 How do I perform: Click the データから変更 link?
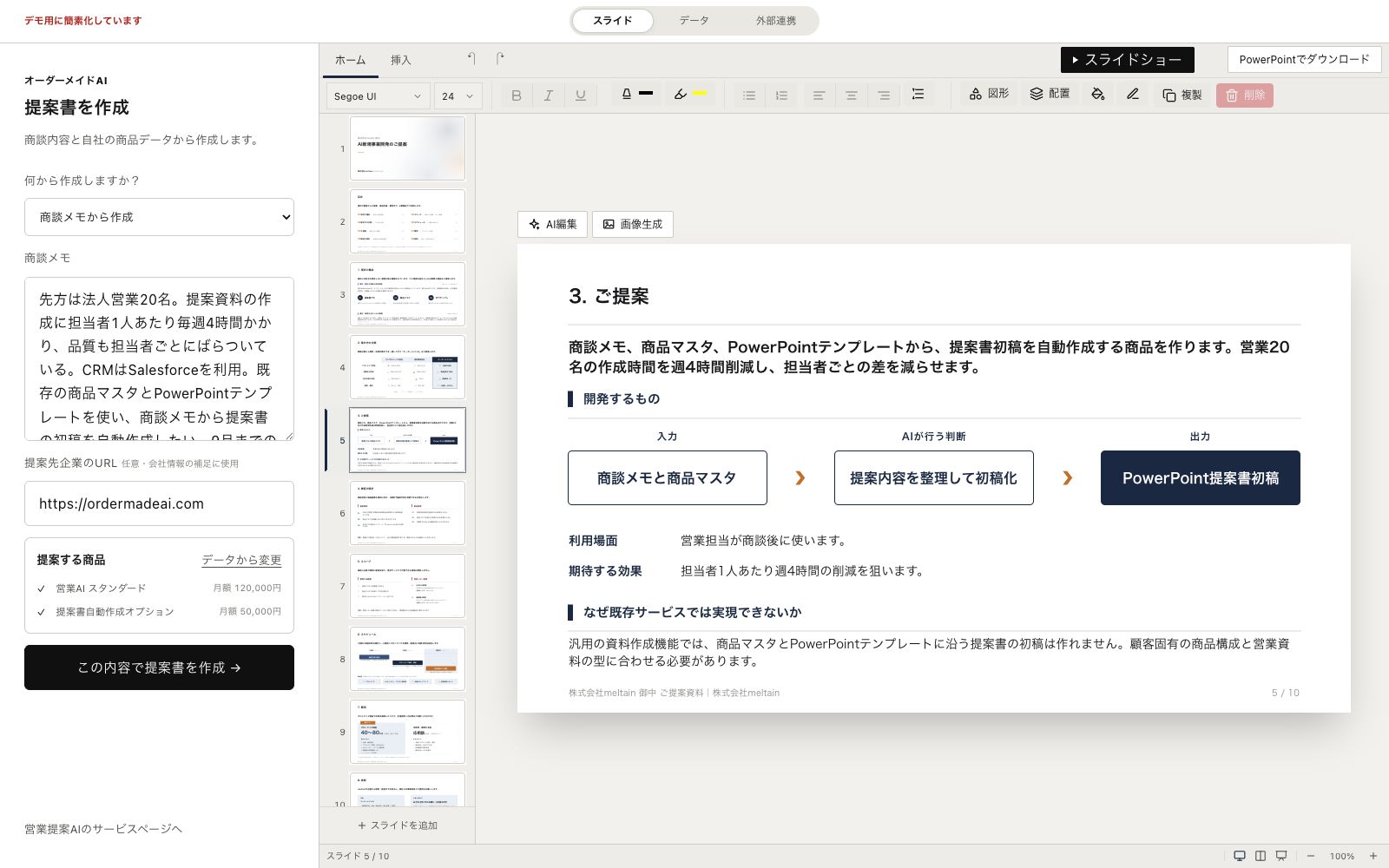pyautogui.click(x=241, y=560)
